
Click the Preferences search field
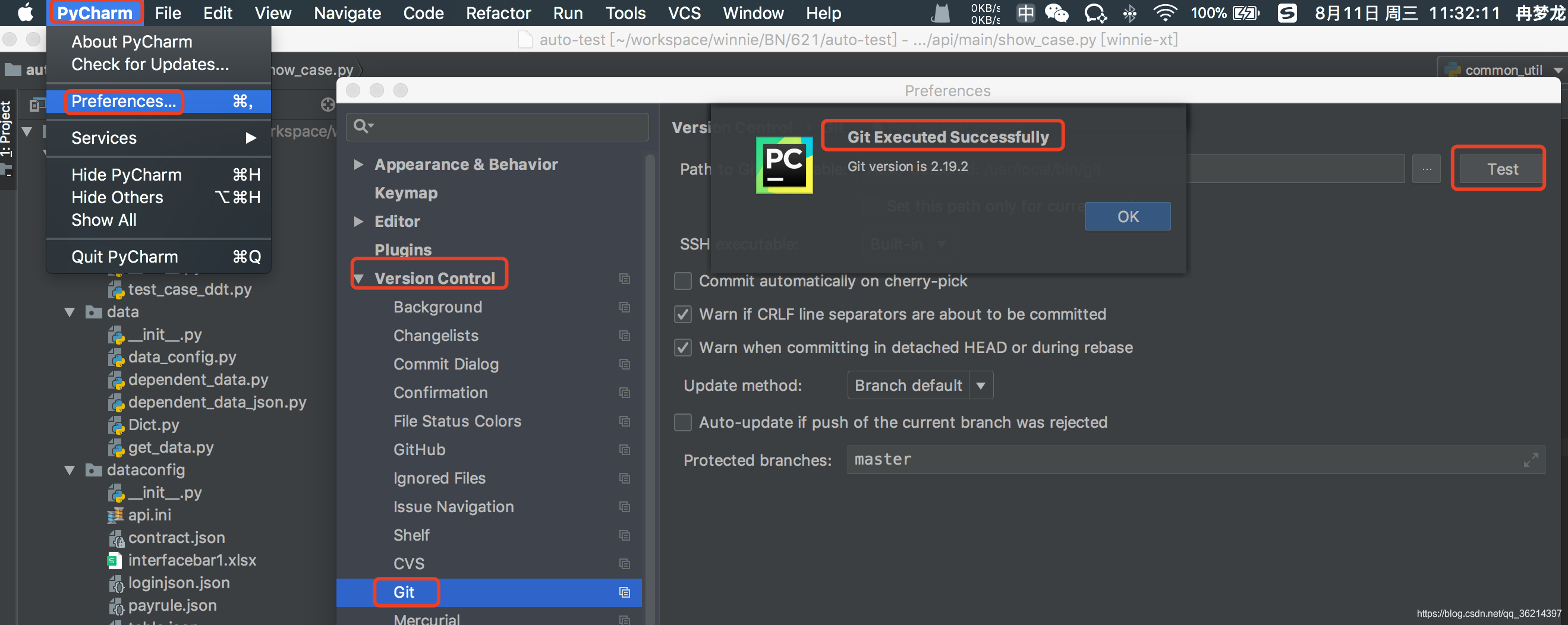tap(497, 127)
